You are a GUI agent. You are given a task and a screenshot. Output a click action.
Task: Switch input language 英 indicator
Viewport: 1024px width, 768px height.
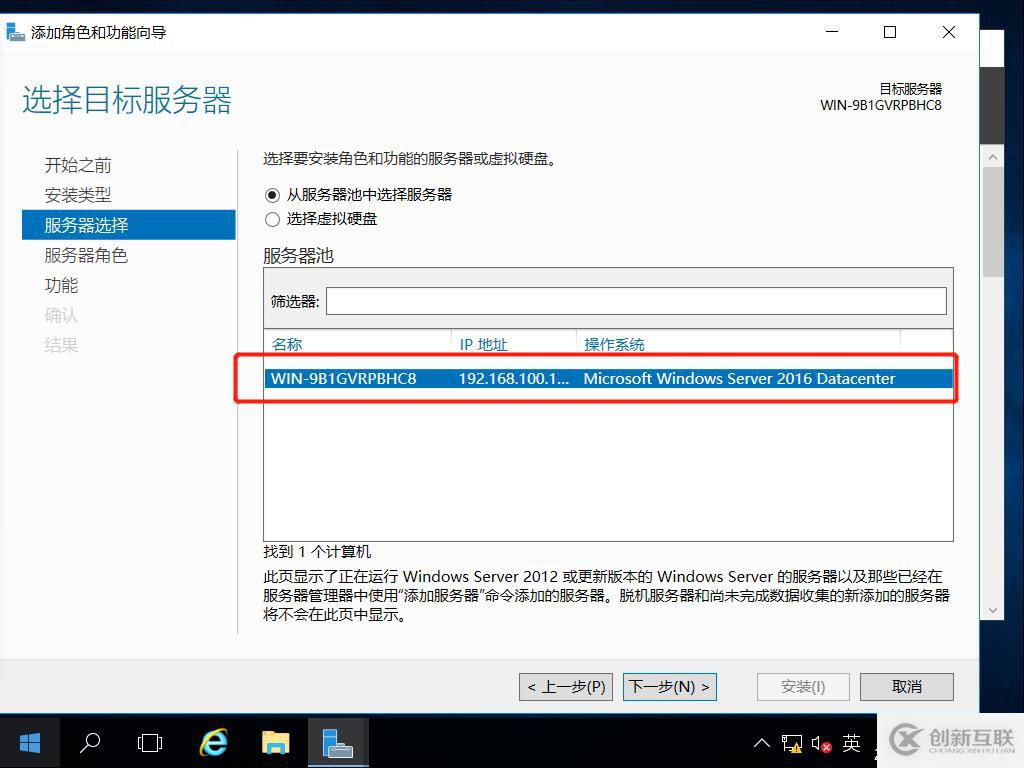tap(852, 743)
